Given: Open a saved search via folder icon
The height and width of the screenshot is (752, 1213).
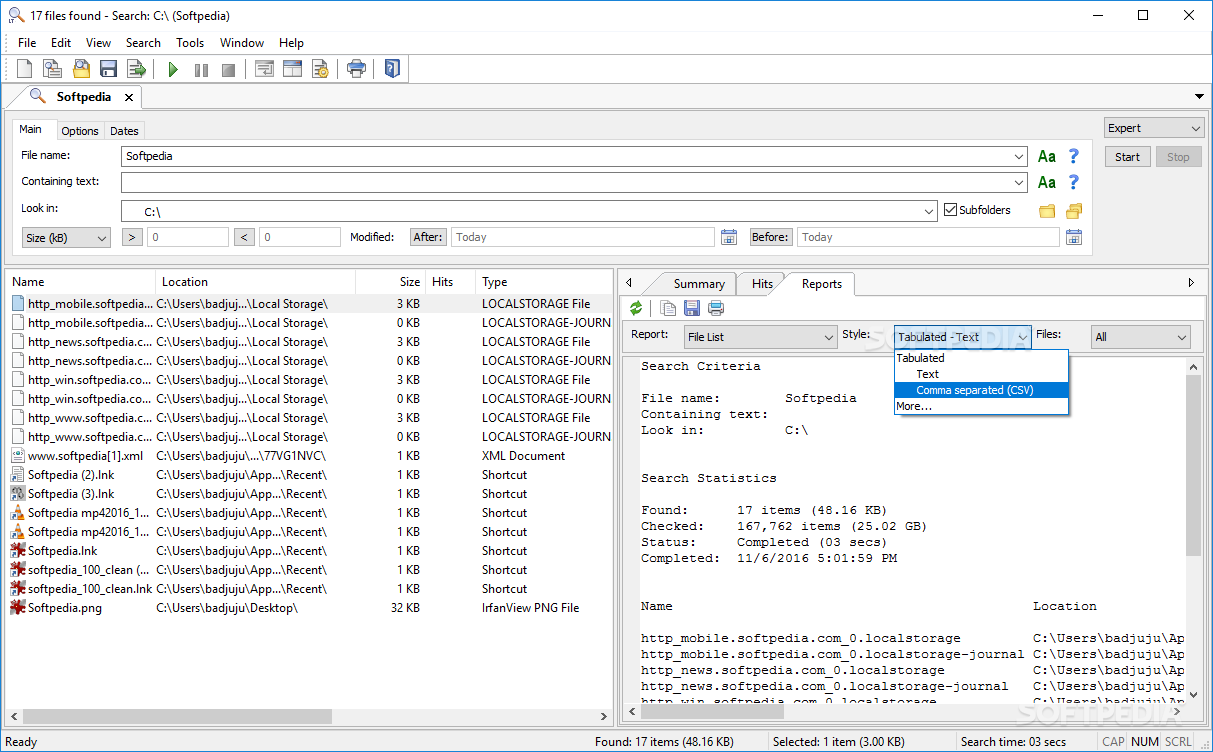Looking at the screenshot, I should [x=81, y=69].
